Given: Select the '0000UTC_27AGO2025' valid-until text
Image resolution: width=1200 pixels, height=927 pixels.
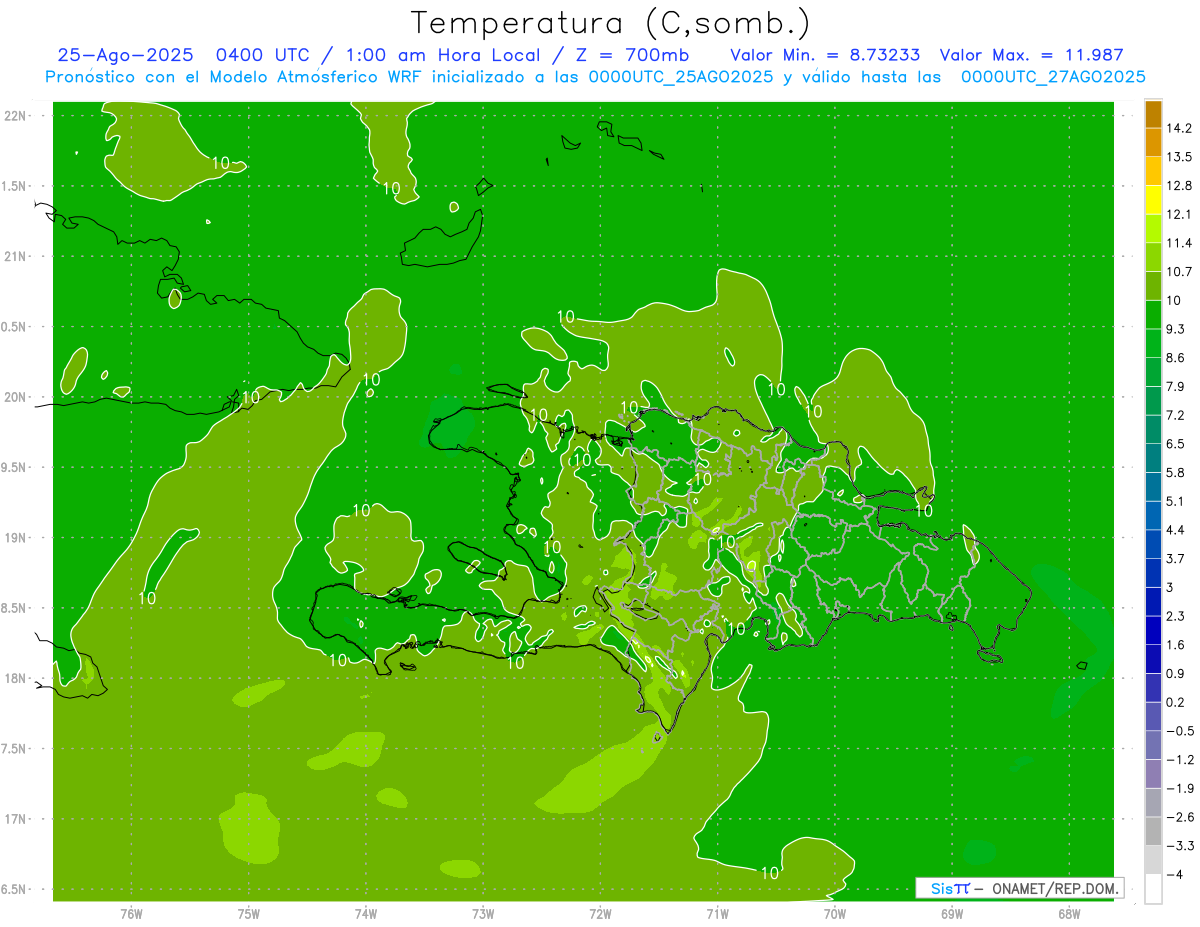Looking at the screenshot, I should (x=1053, y=77).
